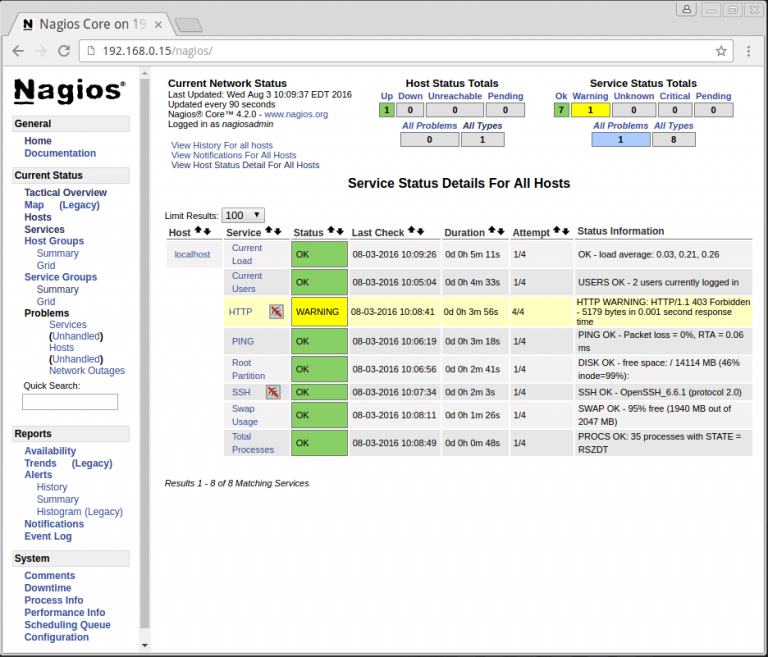The image size is (768, 657).
Task: Click the Quick Search input field
Action: coord(70,402)
